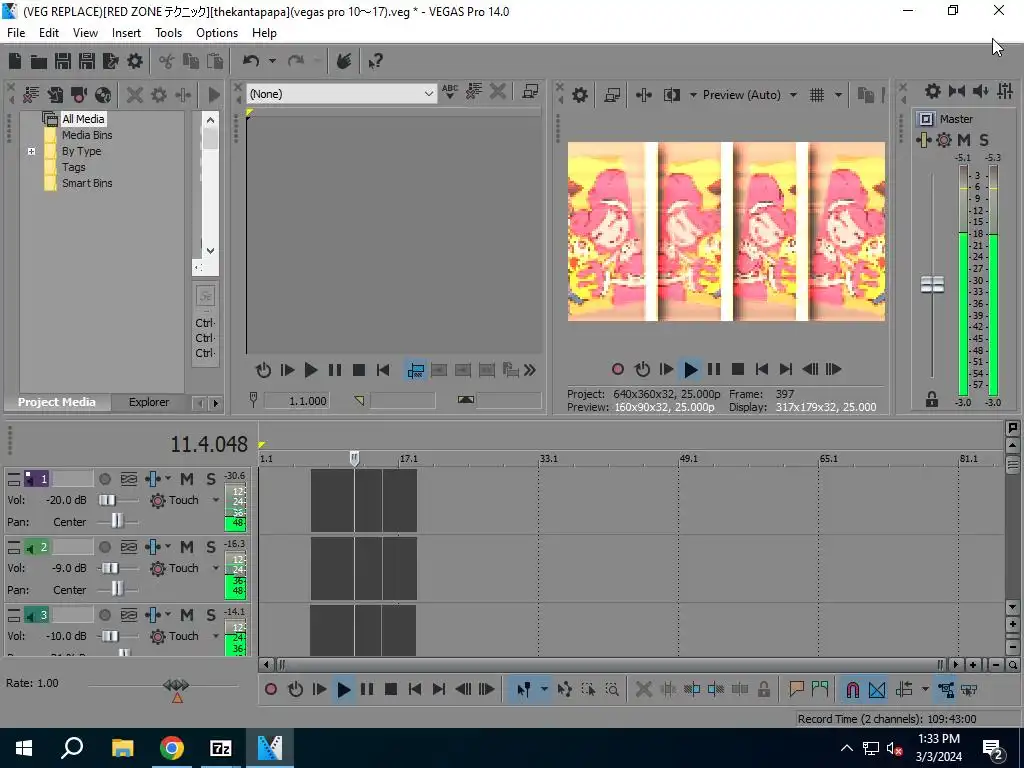This screenshot has height=768, width=1024.
Task: Click the What's This help icon
Action: 376,61
